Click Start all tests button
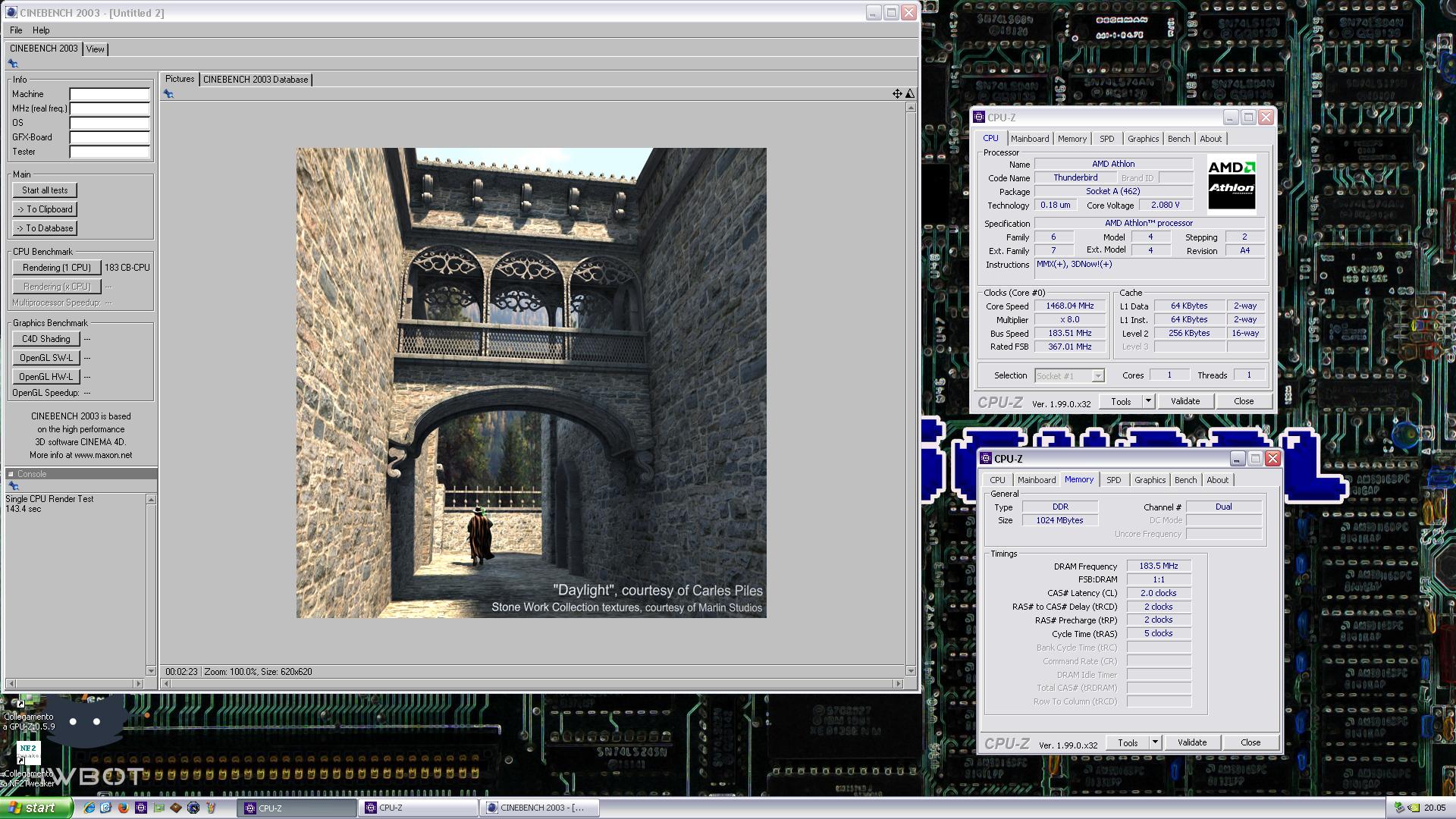Viewport: 1456px width, 819px height. pyautogui.click(x=45, y=190)
